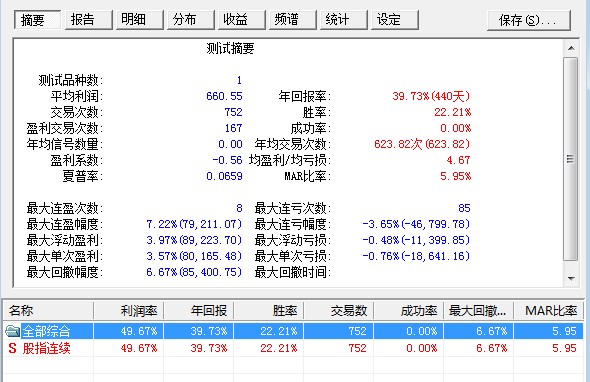Switch to the 摘要 tab
Image resolution: width=590 pixels, height=382 pixels.
(37, 20)
